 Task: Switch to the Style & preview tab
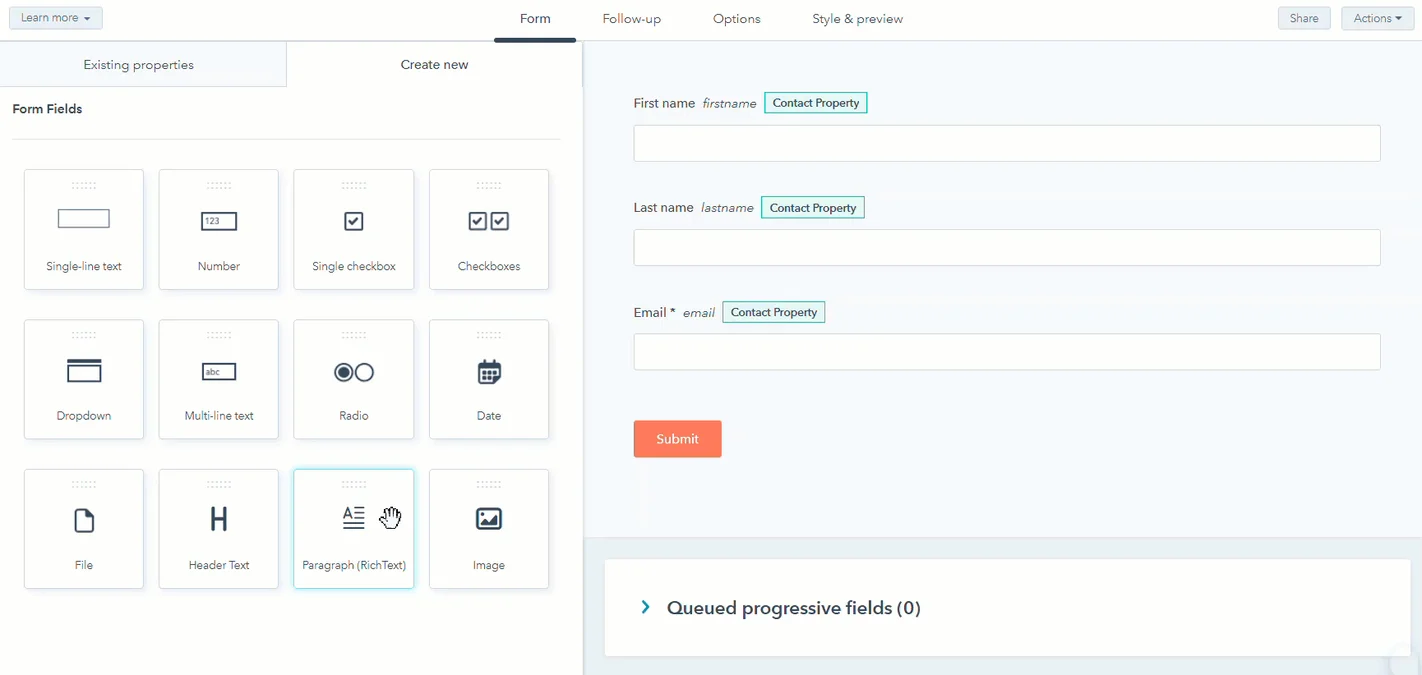pyautogui.click(x=858, y=18)
